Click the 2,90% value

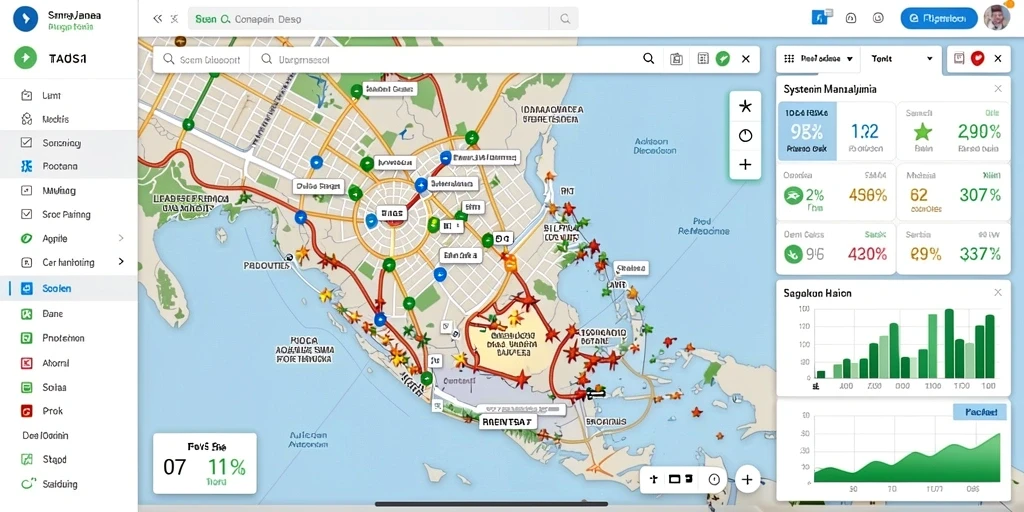point(979,131)
